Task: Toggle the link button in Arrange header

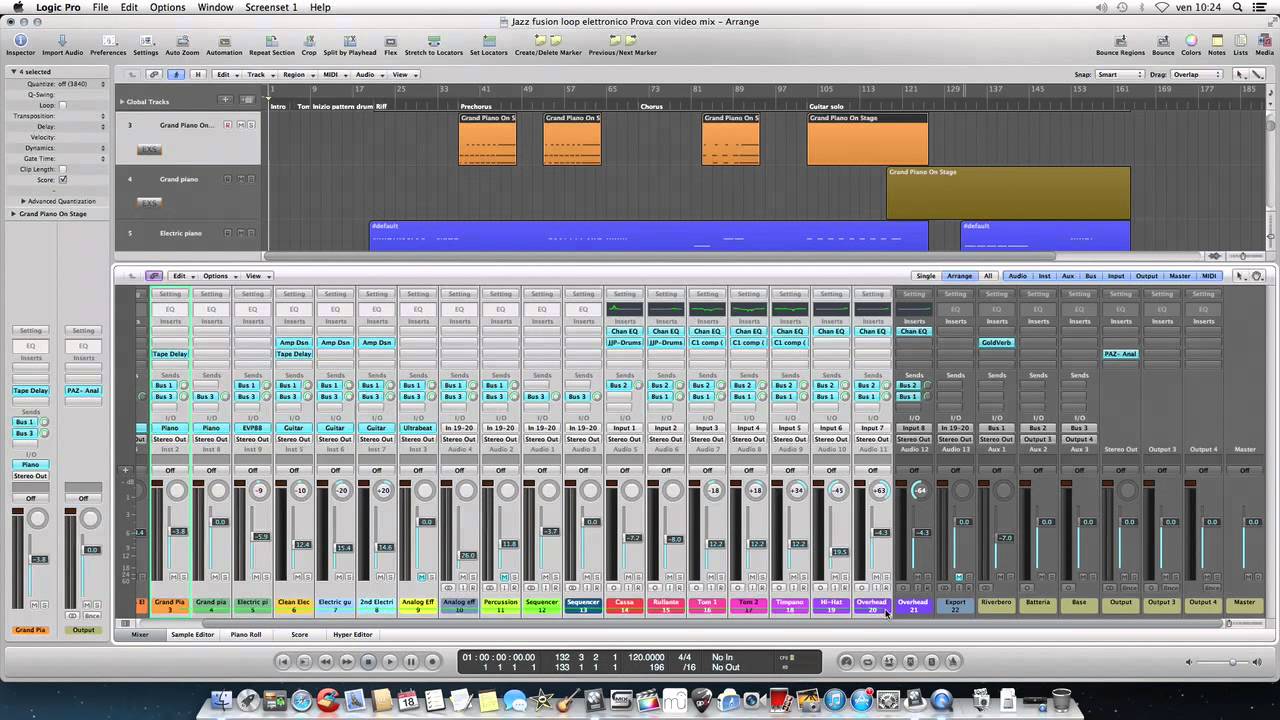Action: coord(154,75)
